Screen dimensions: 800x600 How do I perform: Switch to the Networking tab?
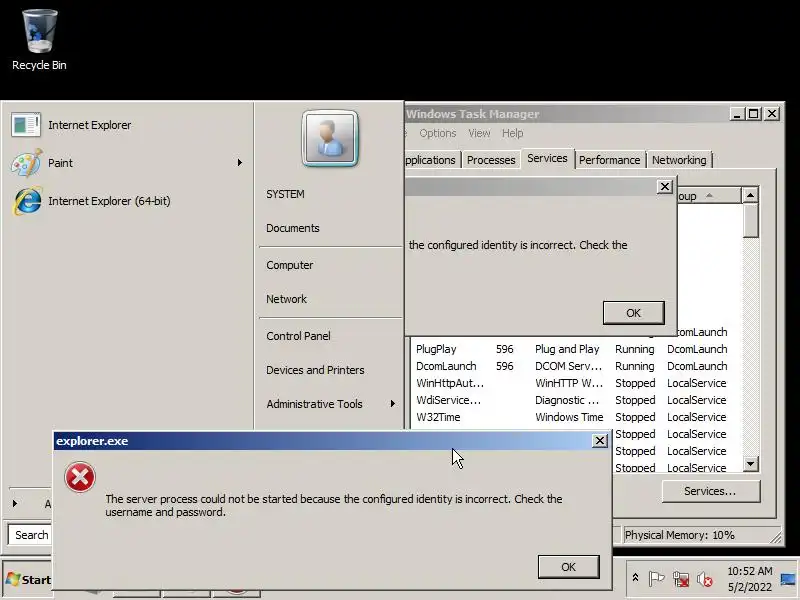tap(680, 160)
